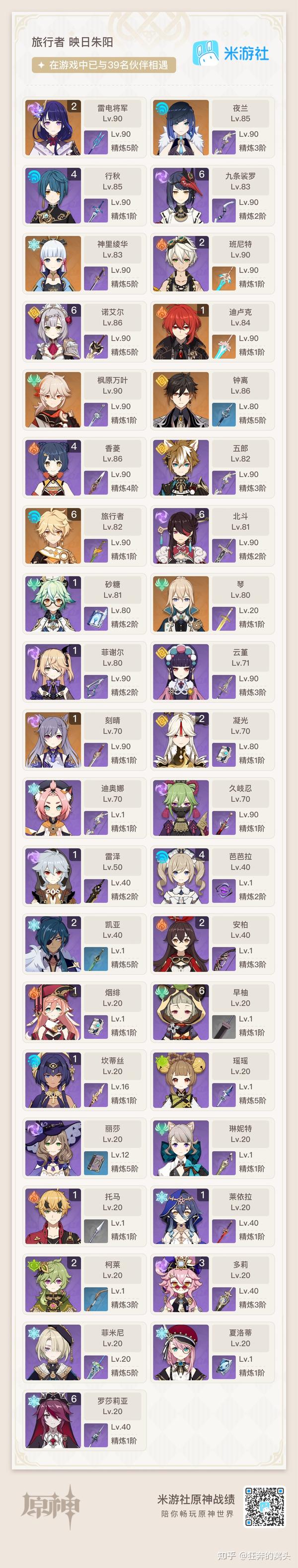
Task: Click 班尼特's weapon icon
Action: (223, 277)
